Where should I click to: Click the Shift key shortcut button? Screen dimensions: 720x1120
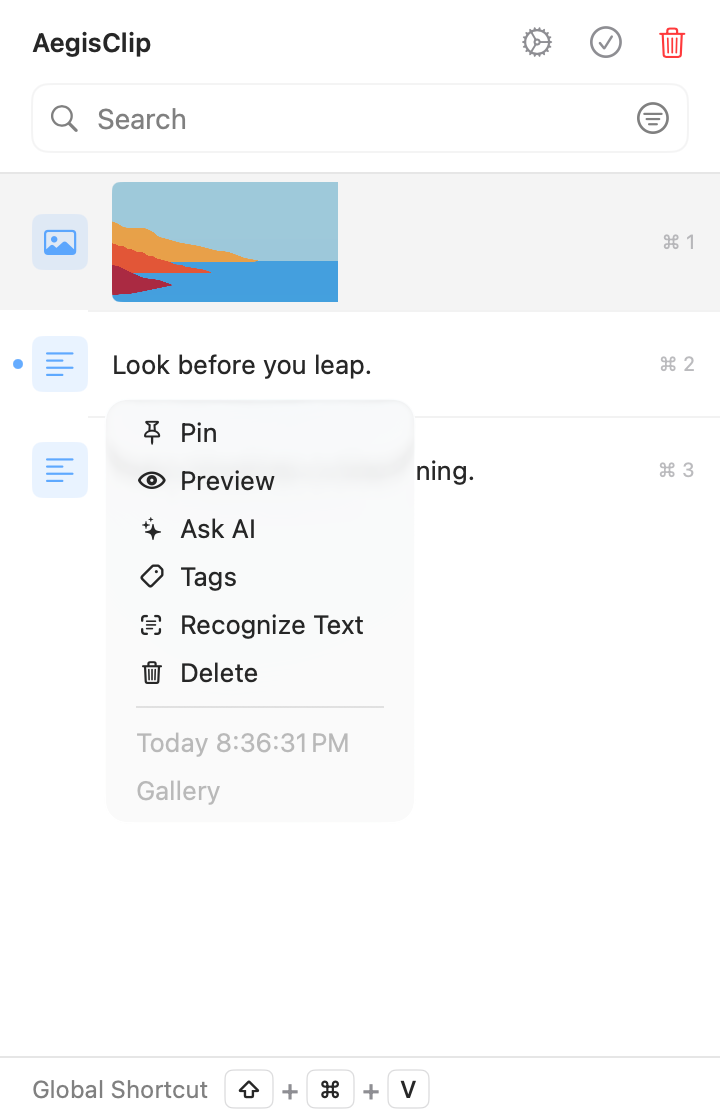click(249, 1089)
